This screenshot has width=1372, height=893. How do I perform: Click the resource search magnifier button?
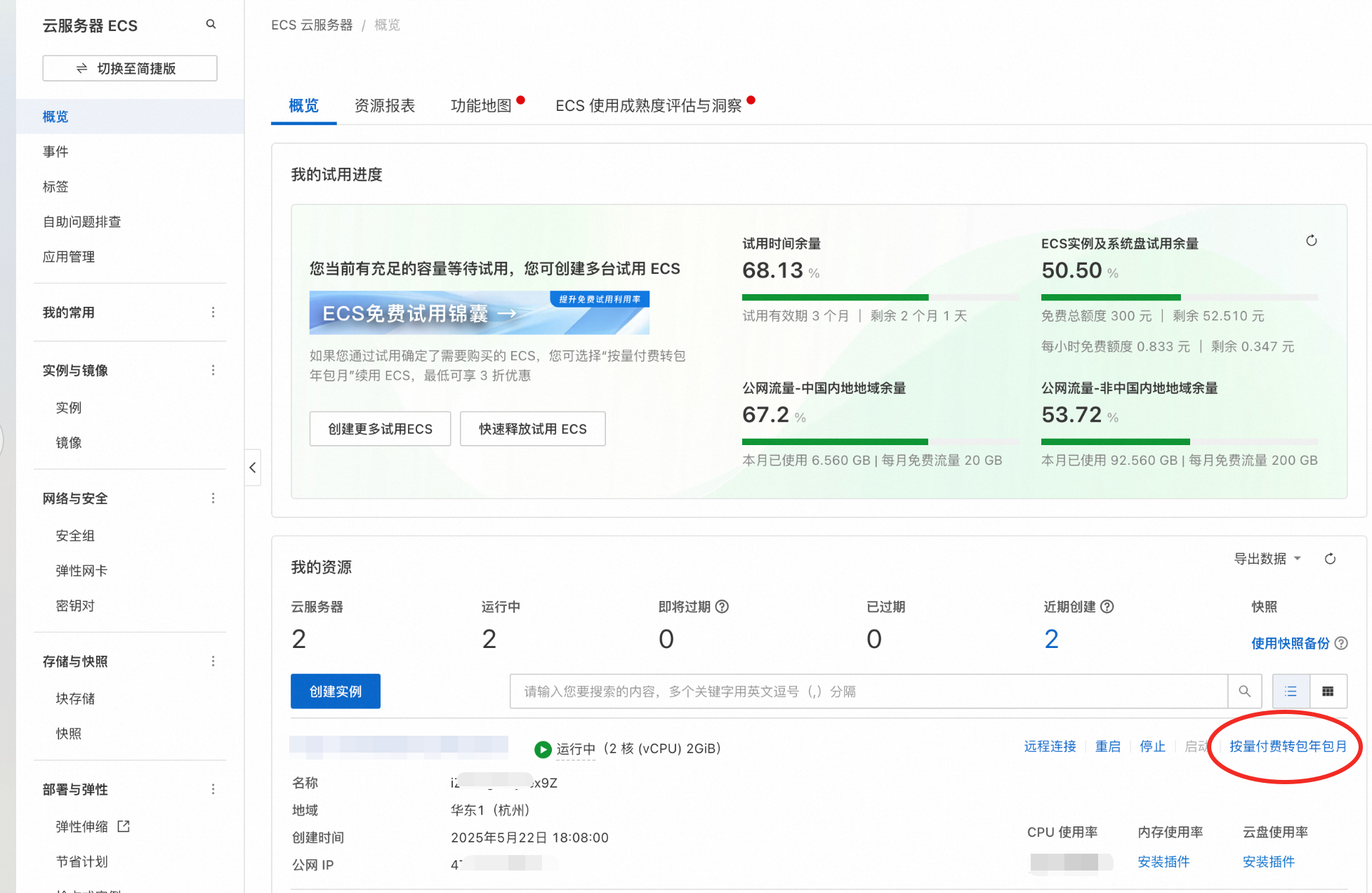click(x=1244, y=692)
